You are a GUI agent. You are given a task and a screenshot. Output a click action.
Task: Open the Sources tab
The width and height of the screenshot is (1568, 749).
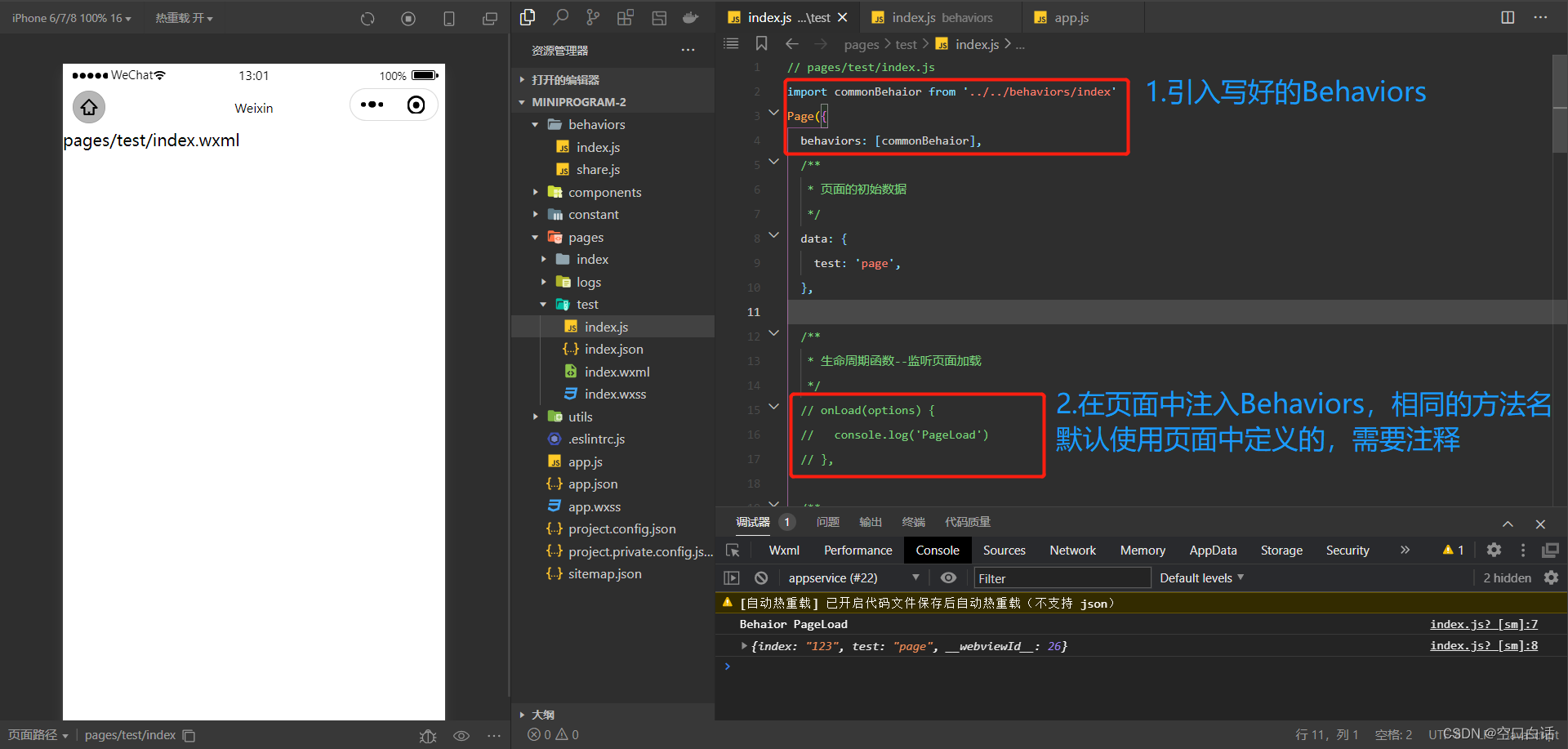click(1004, 551)
